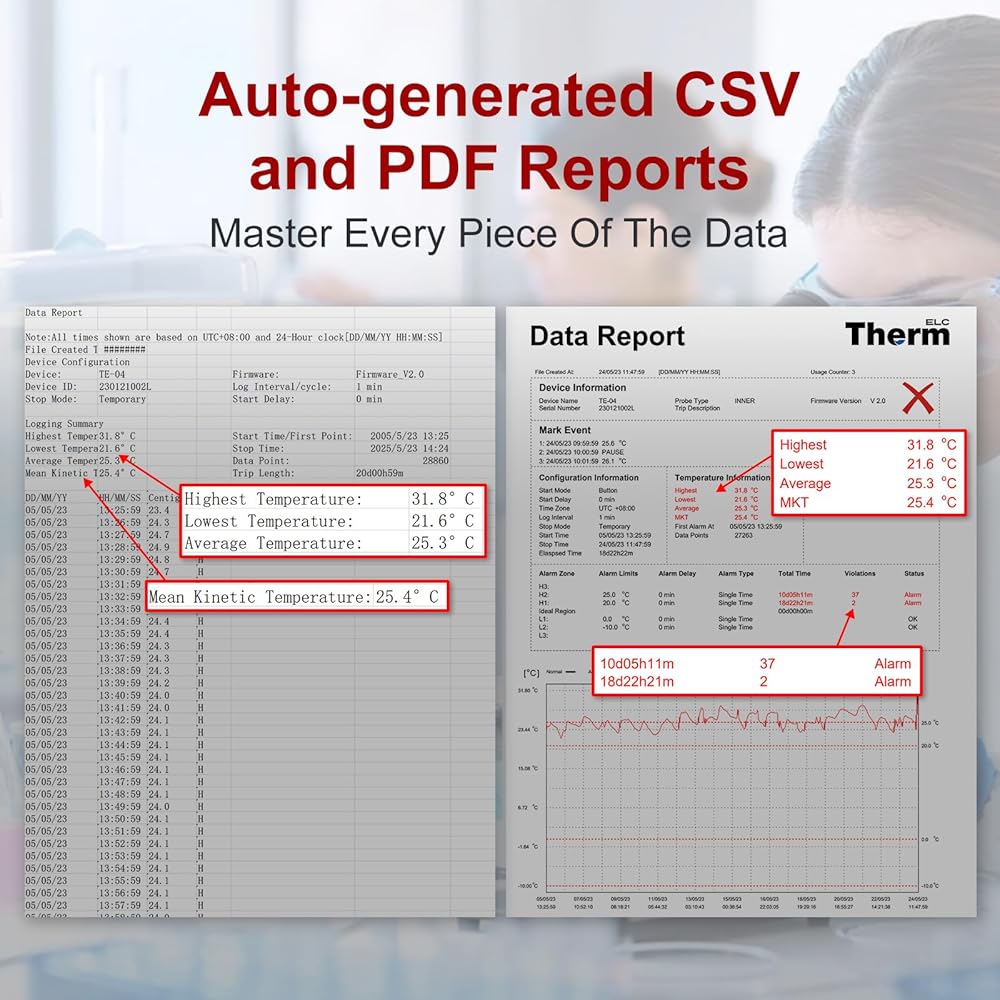Click the 'Alarm Zone' column header
The width and height of the screenshot is (1000, 1000).
click(560, 574)
